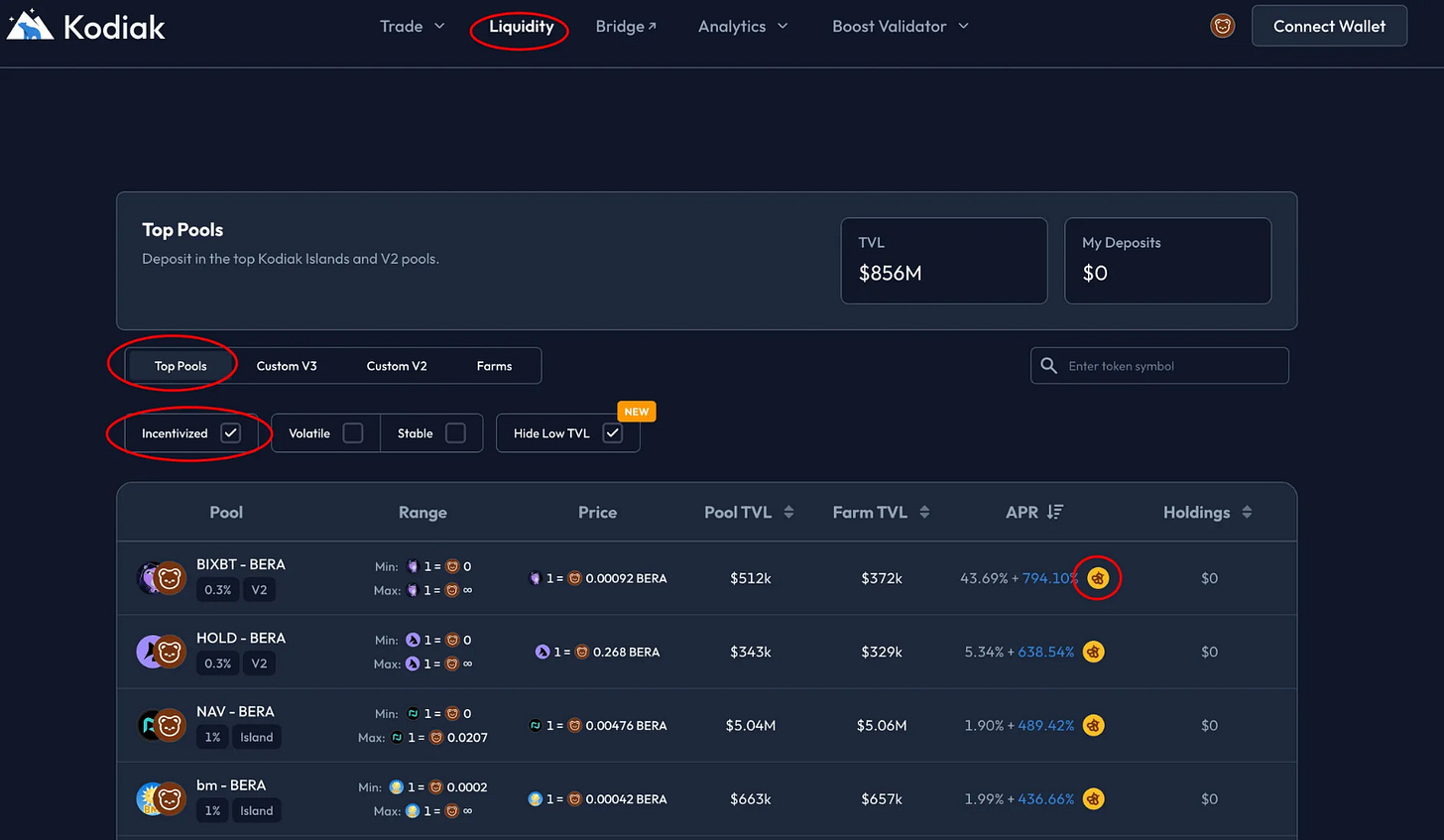Open the Liquidity nav item
Viewport: 1444px width, 840px height.
[x=522, y=27]
